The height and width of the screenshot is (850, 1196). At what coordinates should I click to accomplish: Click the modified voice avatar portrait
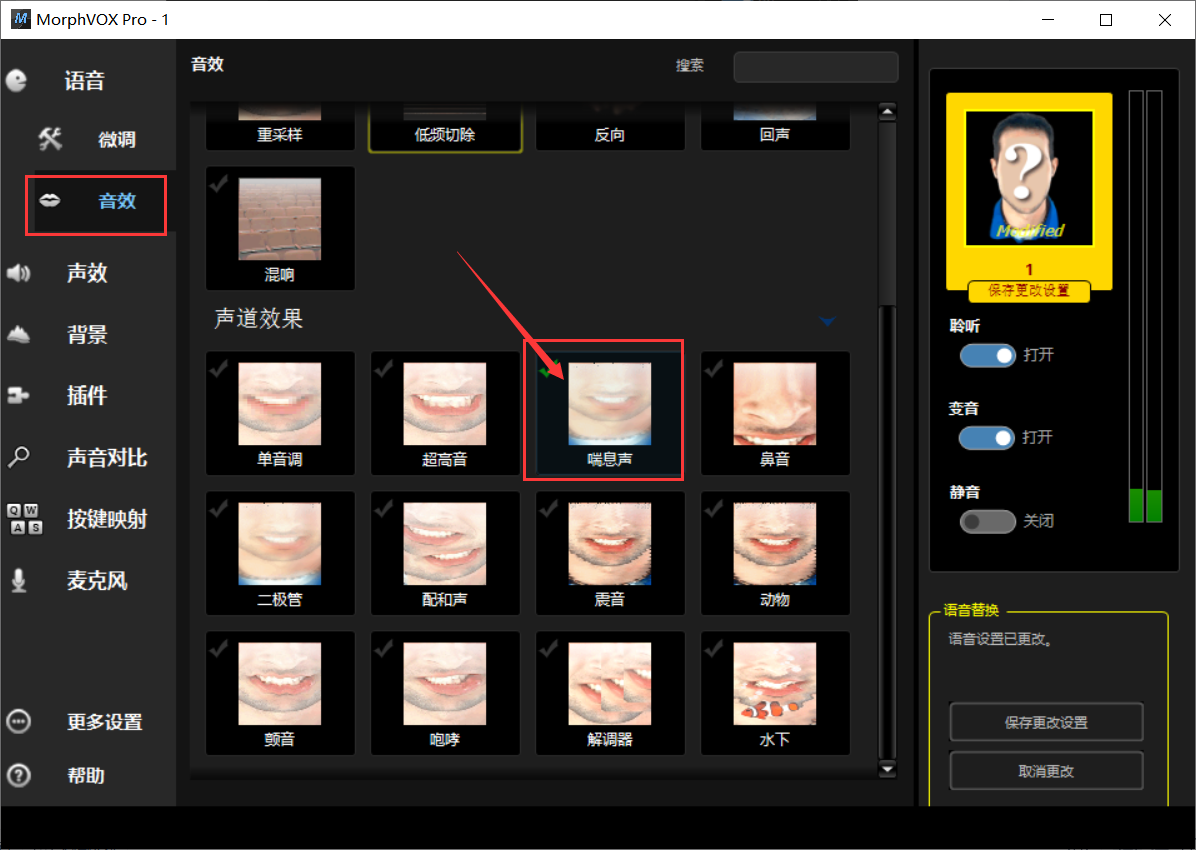coord(1029,178)
